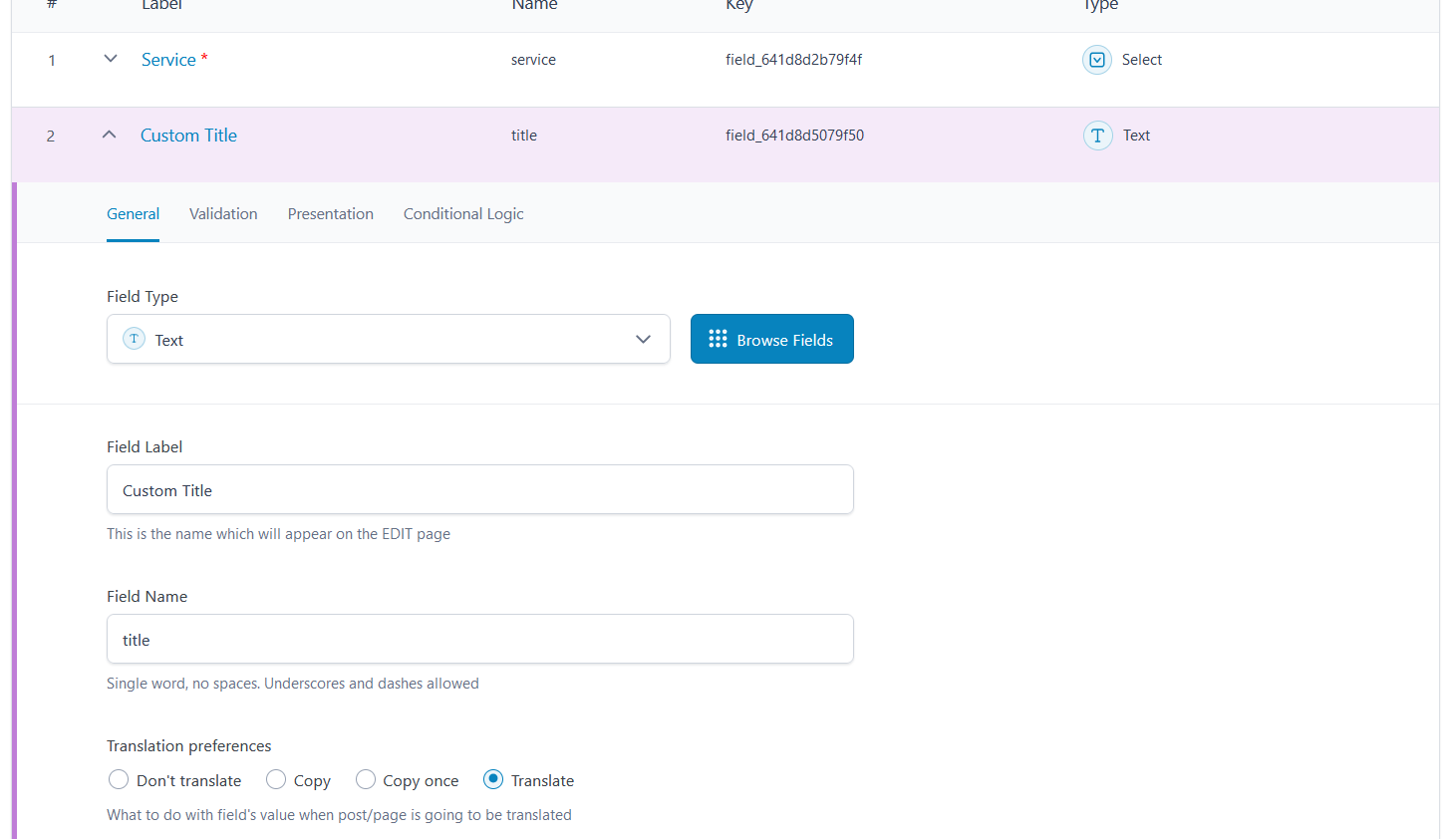The image size is (1456, 839).
Task: Open the Custom Title field label link
Action: click(188, 136)
